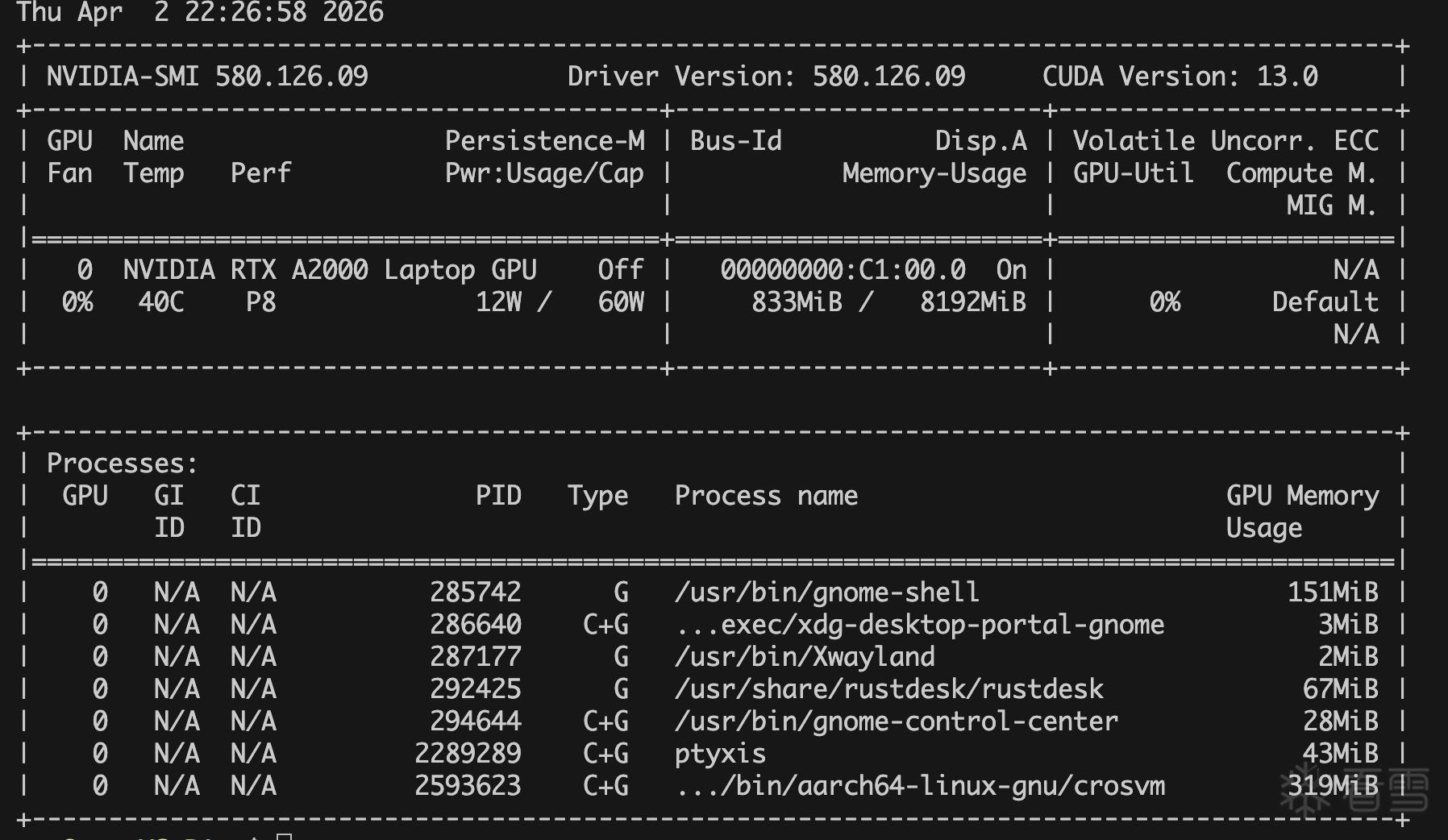Click the NVIDIA RTX A2000 Laptop GPU name
Viewport: 1448px width, 840px height.
click(x=329, y=270)
